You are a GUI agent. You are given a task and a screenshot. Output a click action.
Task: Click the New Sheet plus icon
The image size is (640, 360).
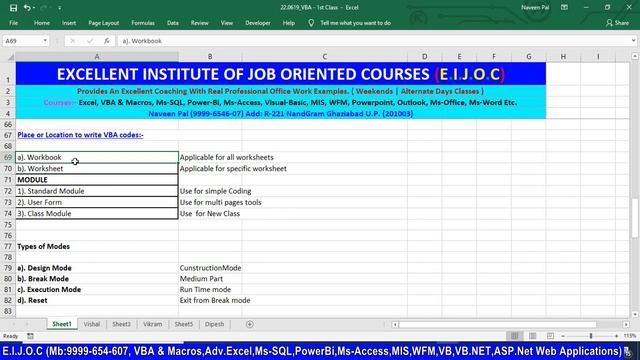tap(249, 324)
